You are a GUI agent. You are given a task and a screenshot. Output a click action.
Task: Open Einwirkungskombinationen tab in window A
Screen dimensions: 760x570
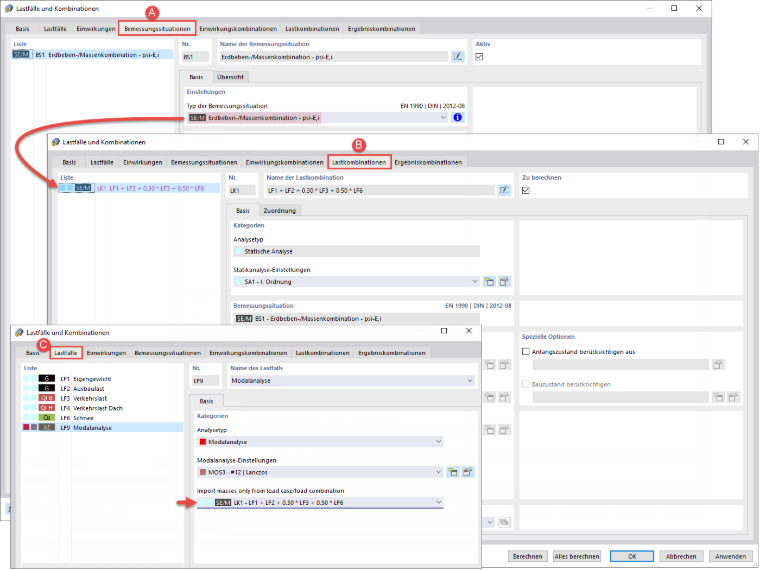[238, 29]
